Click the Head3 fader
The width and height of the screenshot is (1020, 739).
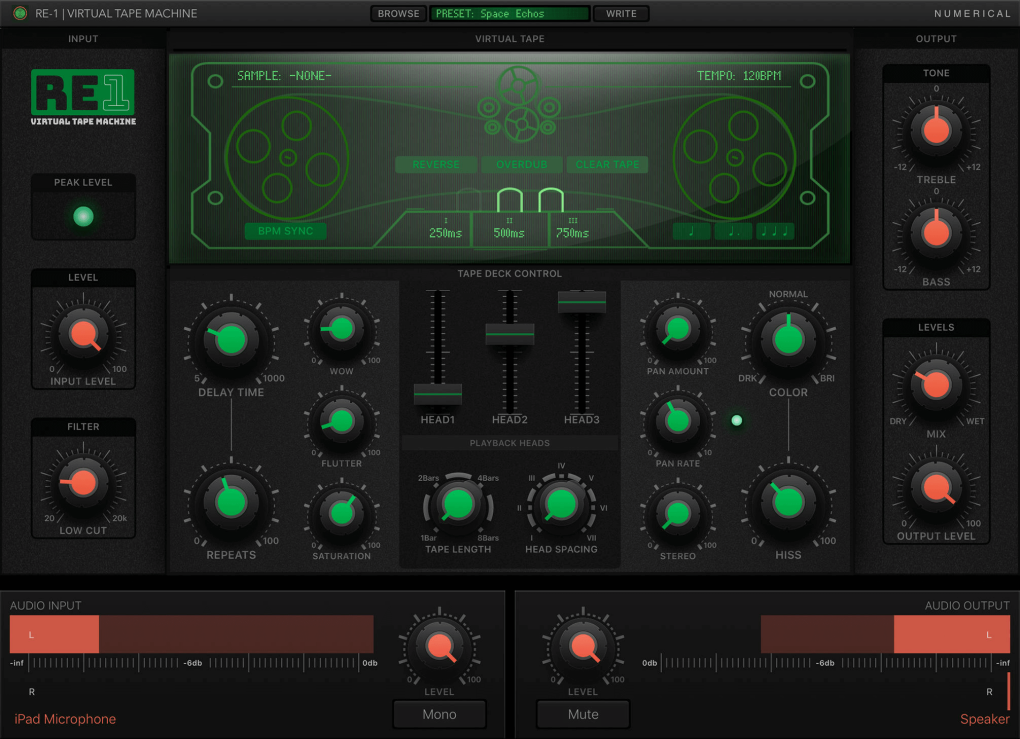(582, 302)
